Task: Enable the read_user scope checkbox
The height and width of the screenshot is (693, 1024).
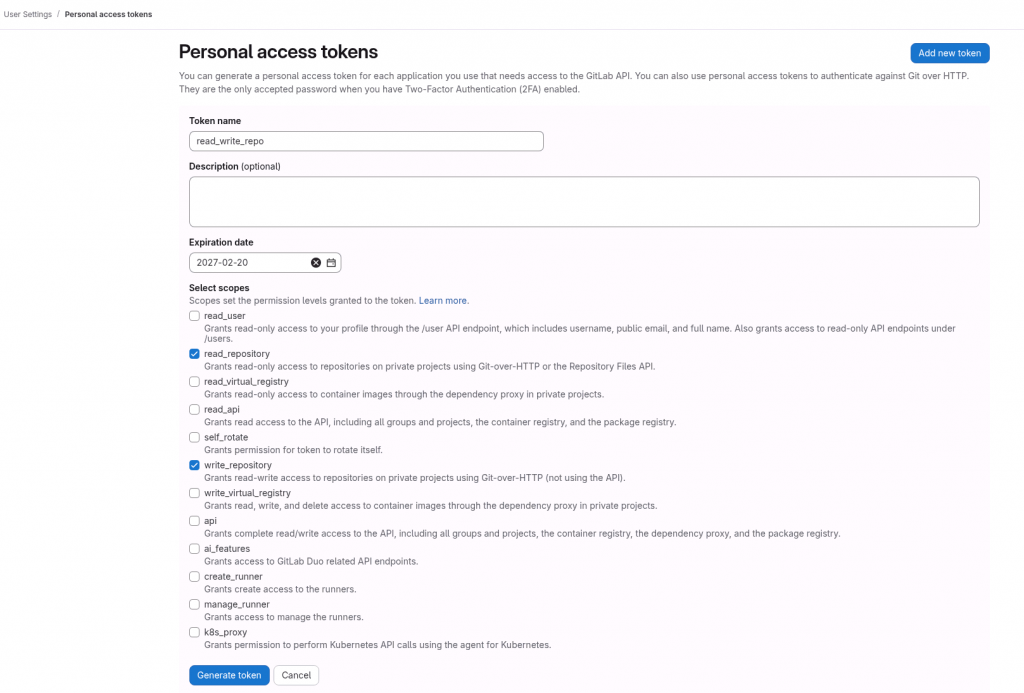Action: (x=195, y=316)
